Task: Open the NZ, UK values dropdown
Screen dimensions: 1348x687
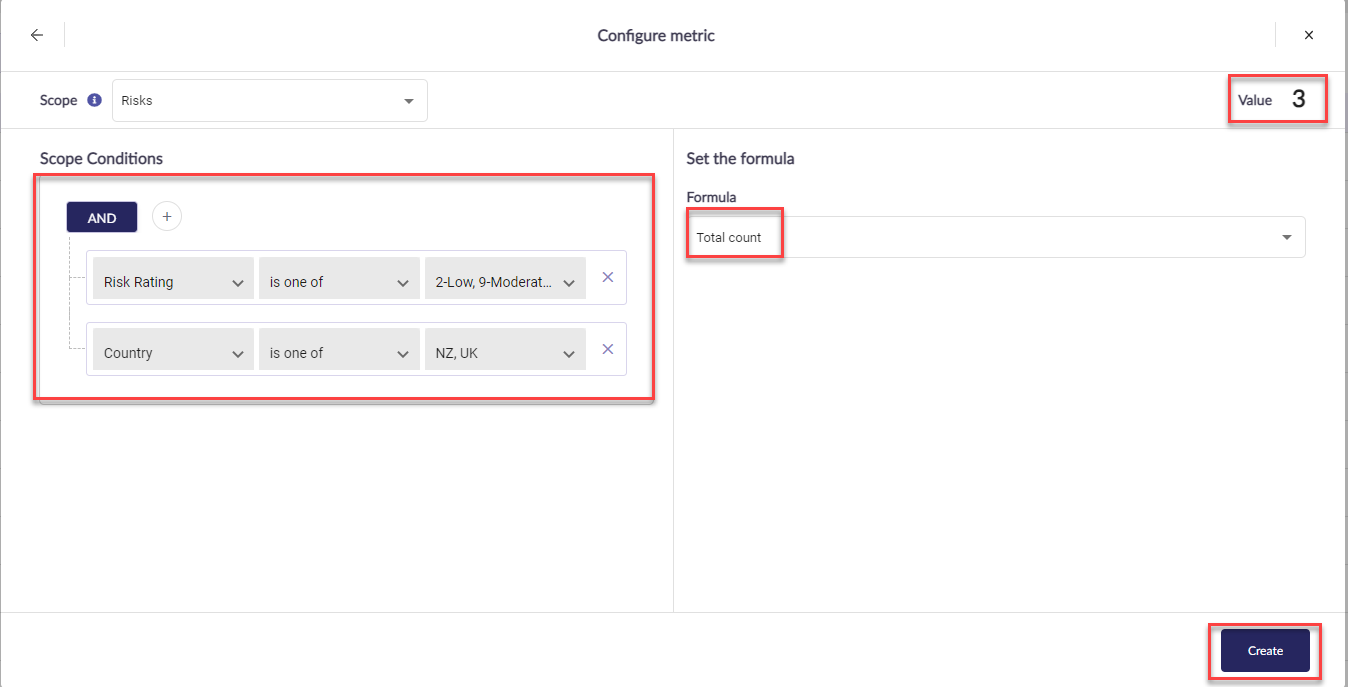Action: tap(505, 349)
